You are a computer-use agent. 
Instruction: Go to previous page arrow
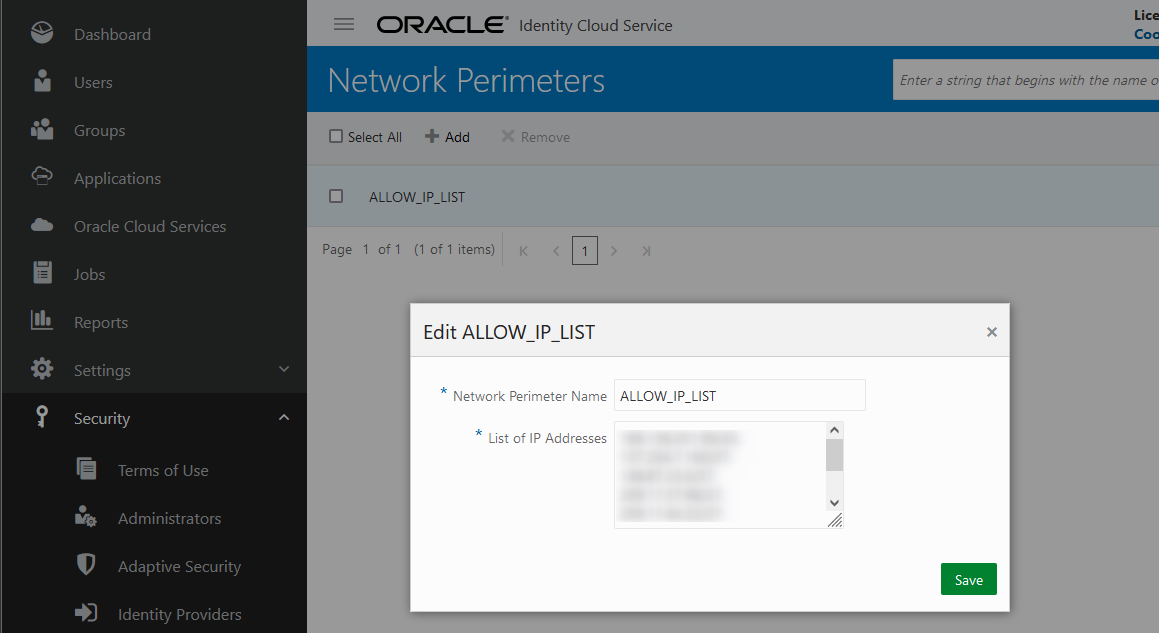[x=556, y=251]
